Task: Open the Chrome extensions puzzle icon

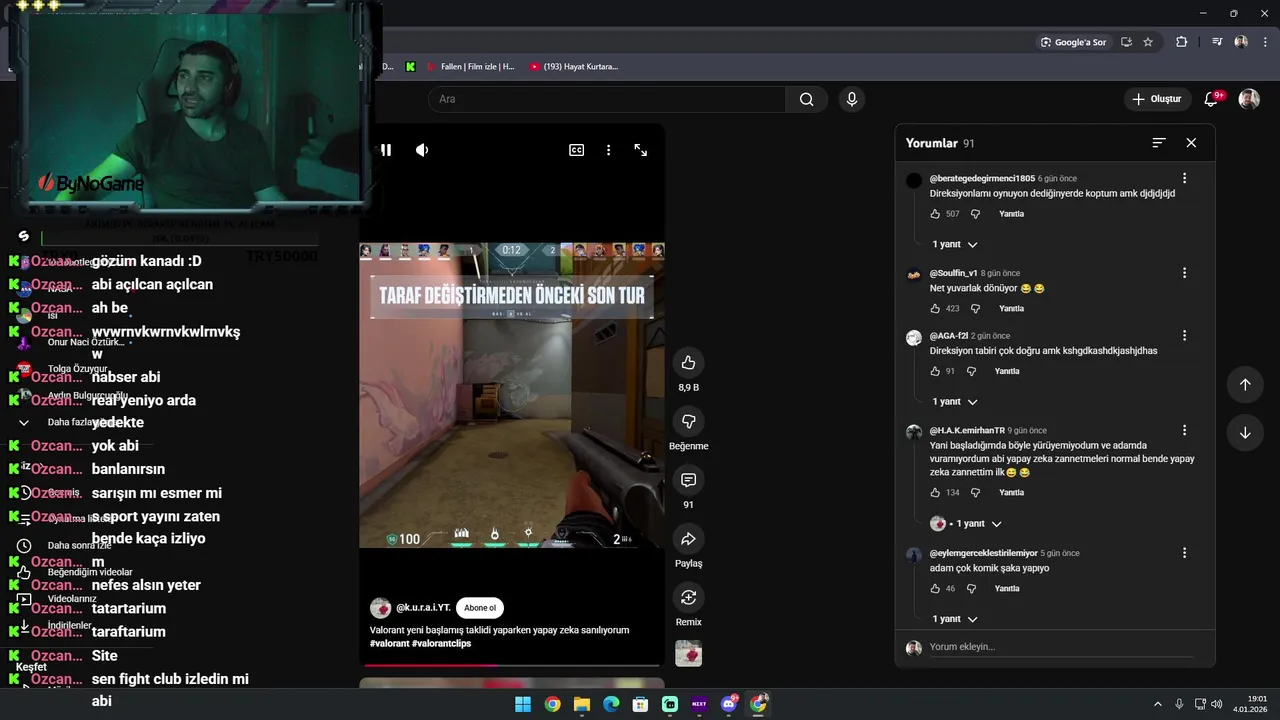Action: [x=1182, y=42]
